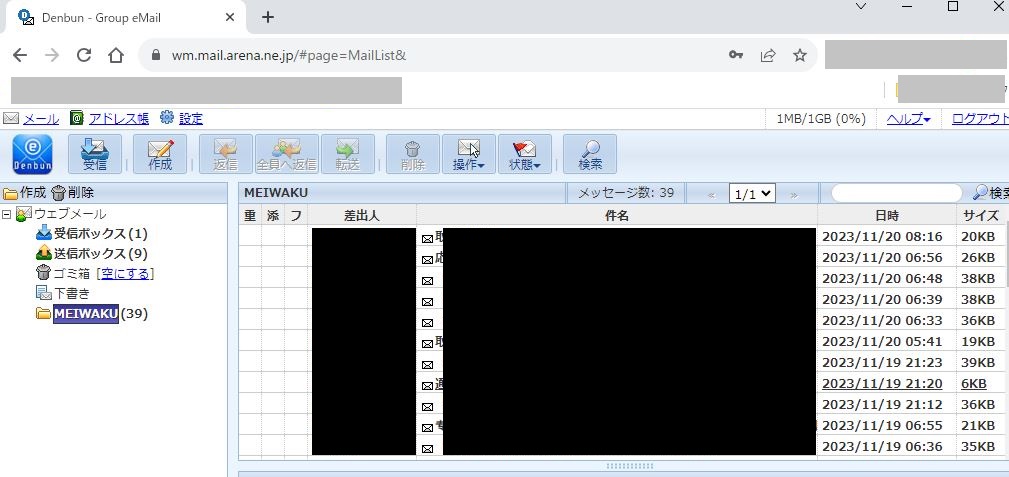Select the ウェブメール root folder

[x=69, y=214]
